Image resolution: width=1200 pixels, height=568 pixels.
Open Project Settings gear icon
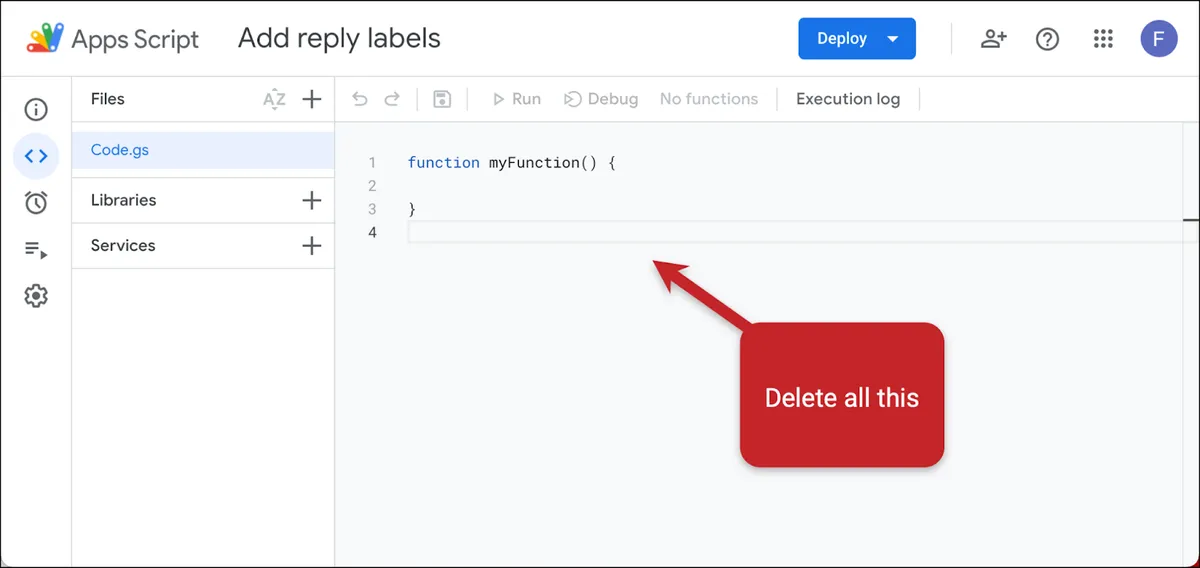[x=36, y=296]
